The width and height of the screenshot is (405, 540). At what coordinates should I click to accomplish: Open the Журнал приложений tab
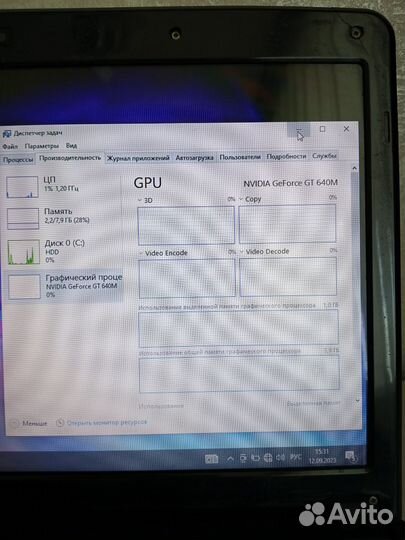coord(138,158)
